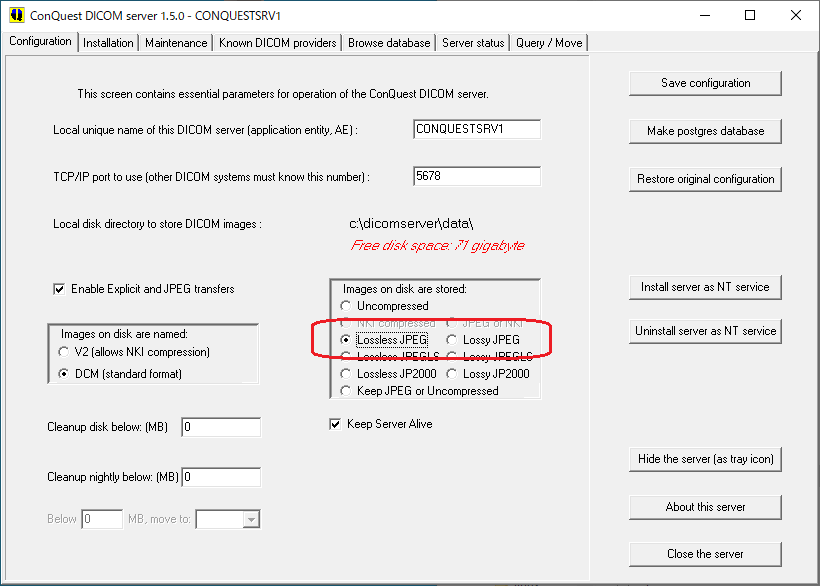The width and height of the screenshot is (820, 586).
Task: Open the Maintenance tab
Action: pos(176,43)
